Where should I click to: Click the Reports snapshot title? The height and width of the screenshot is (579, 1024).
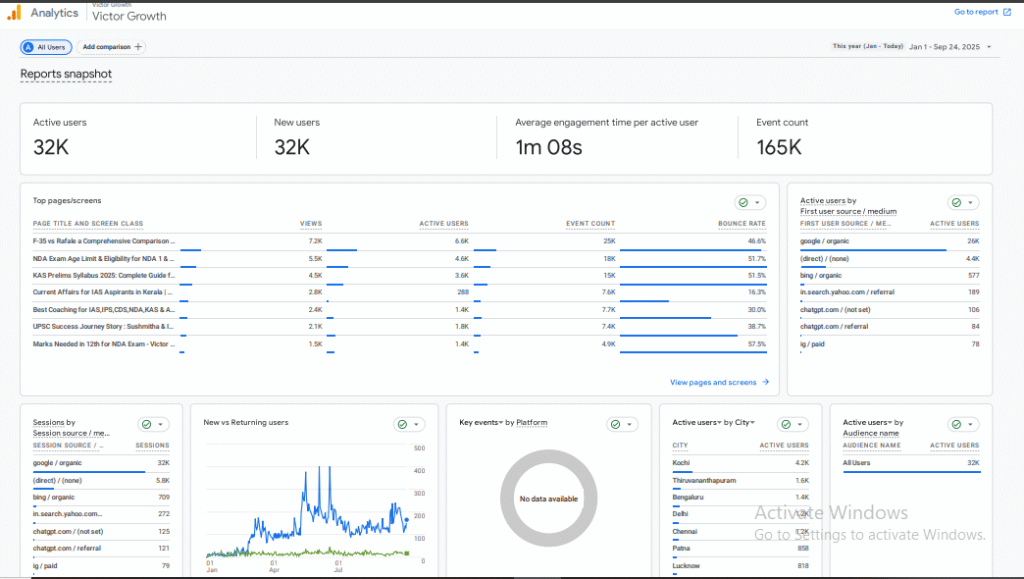coord(66,74)
